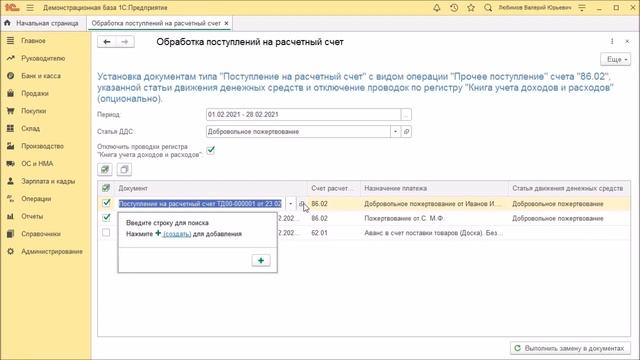Open the Главное section

33,41
